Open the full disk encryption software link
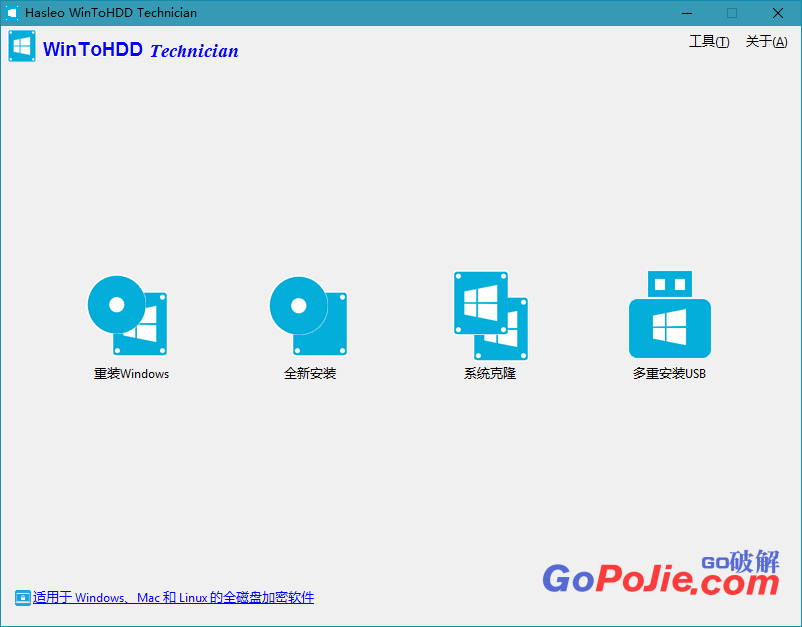Screen dimensions: 802x627 click(173, 597)
